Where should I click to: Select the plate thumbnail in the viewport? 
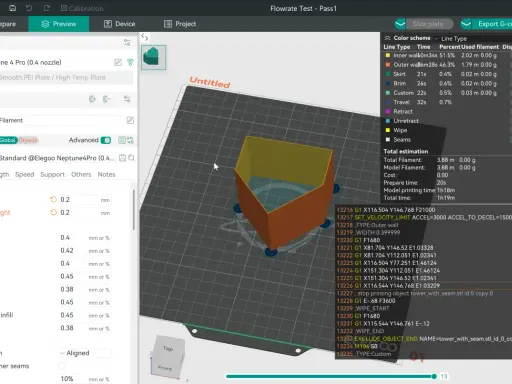coord(153,57)
